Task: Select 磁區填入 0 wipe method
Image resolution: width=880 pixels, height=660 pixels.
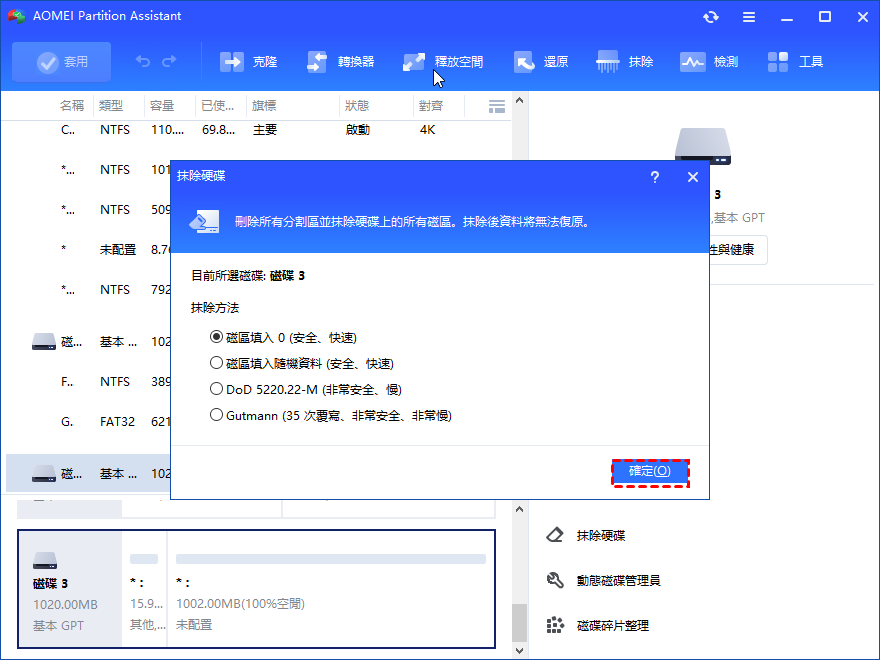Action: [283, 337]
